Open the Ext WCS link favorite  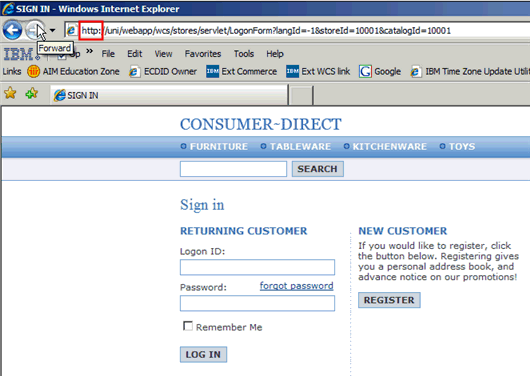coord(326,71)
